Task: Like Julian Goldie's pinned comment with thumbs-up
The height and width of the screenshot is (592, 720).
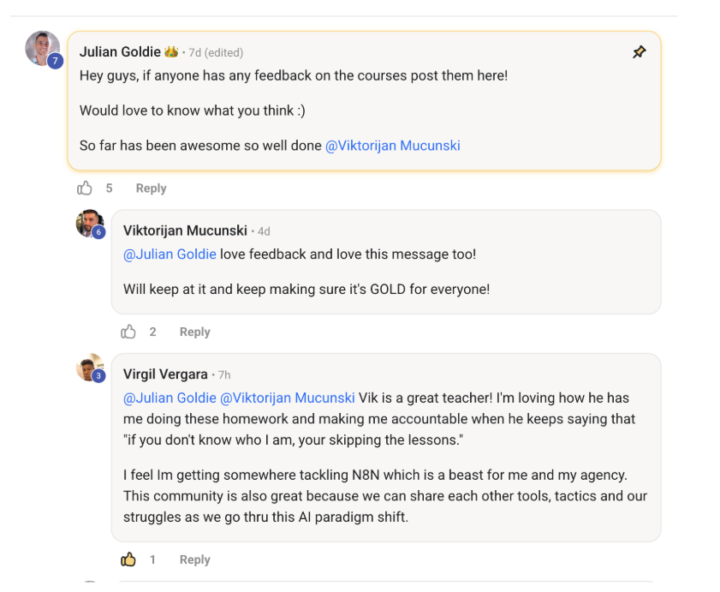Action: tap(85, 188)
